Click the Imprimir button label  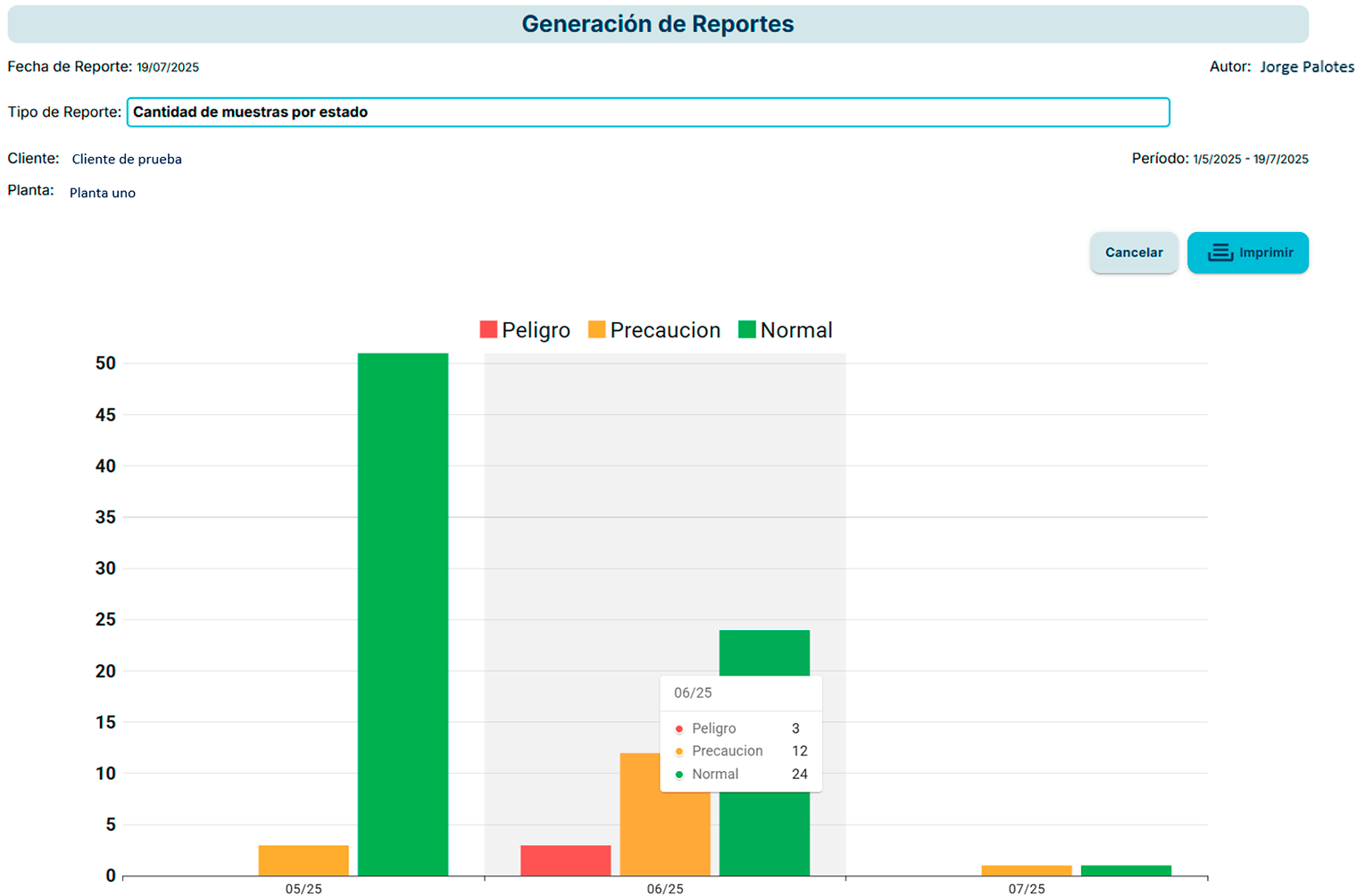(x=1266, y=253)
